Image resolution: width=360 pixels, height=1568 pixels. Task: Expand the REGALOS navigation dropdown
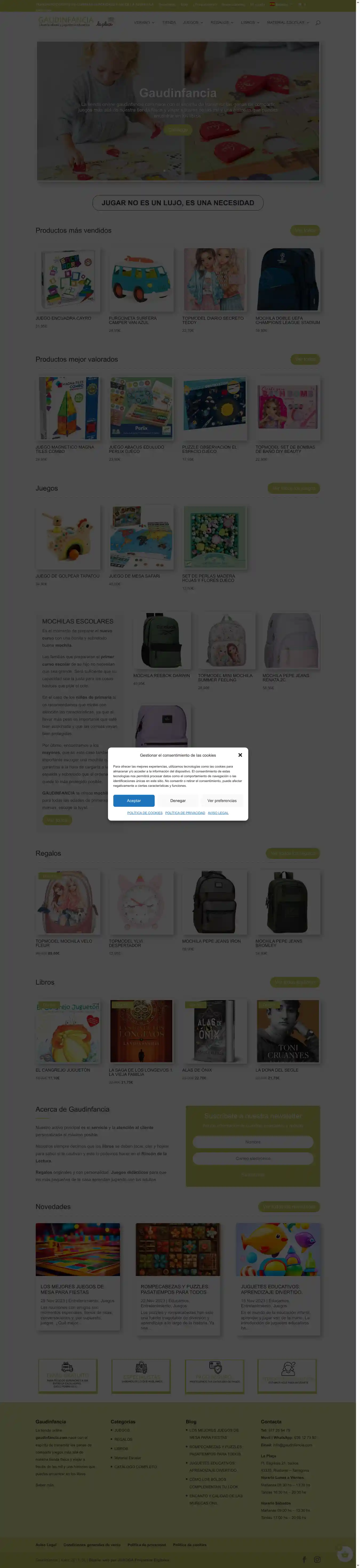[222, 22]
